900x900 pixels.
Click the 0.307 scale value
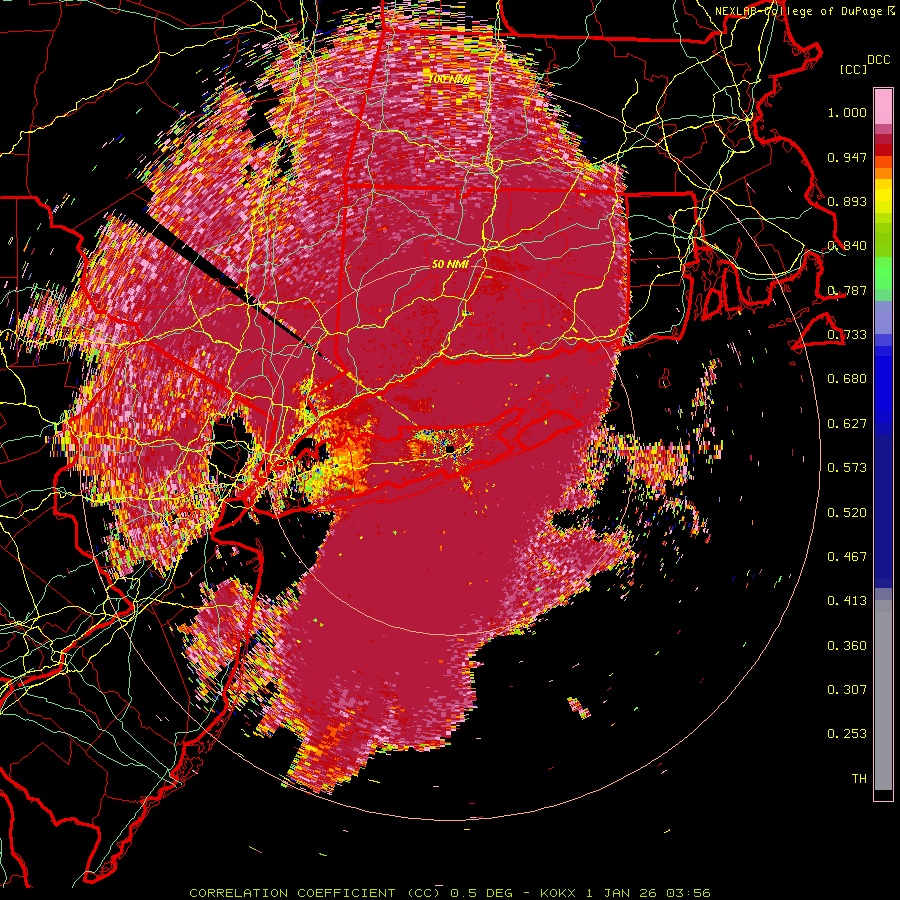pyautogui.click(x=847, y=690)
